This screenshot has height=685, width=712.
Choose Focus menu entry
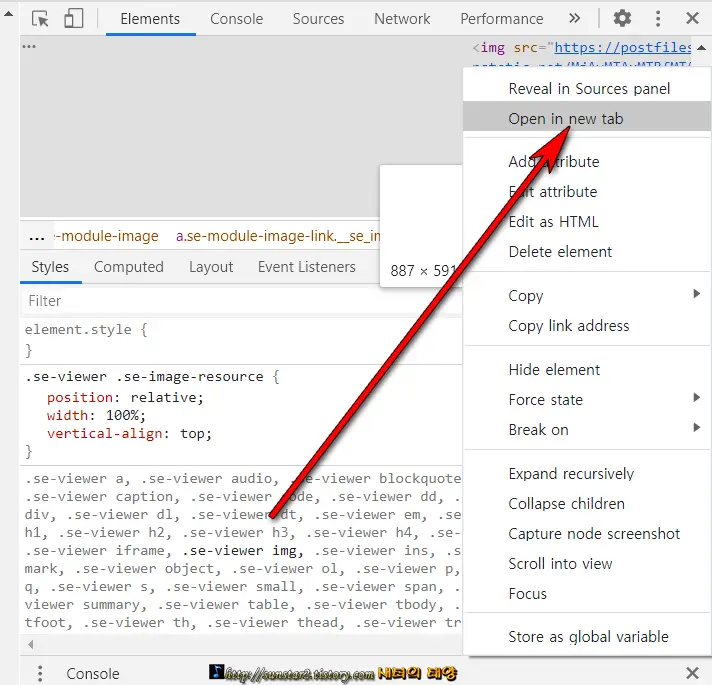587,593
